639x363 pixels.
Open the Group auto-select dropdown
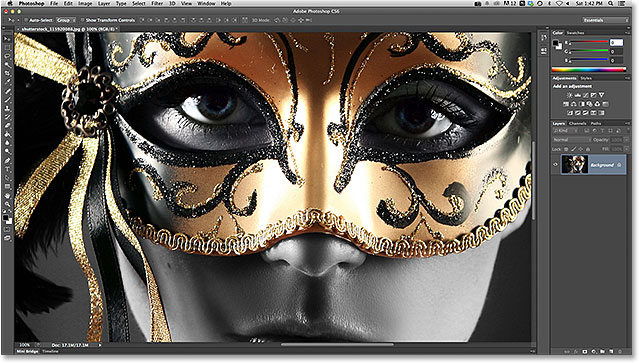66,20
